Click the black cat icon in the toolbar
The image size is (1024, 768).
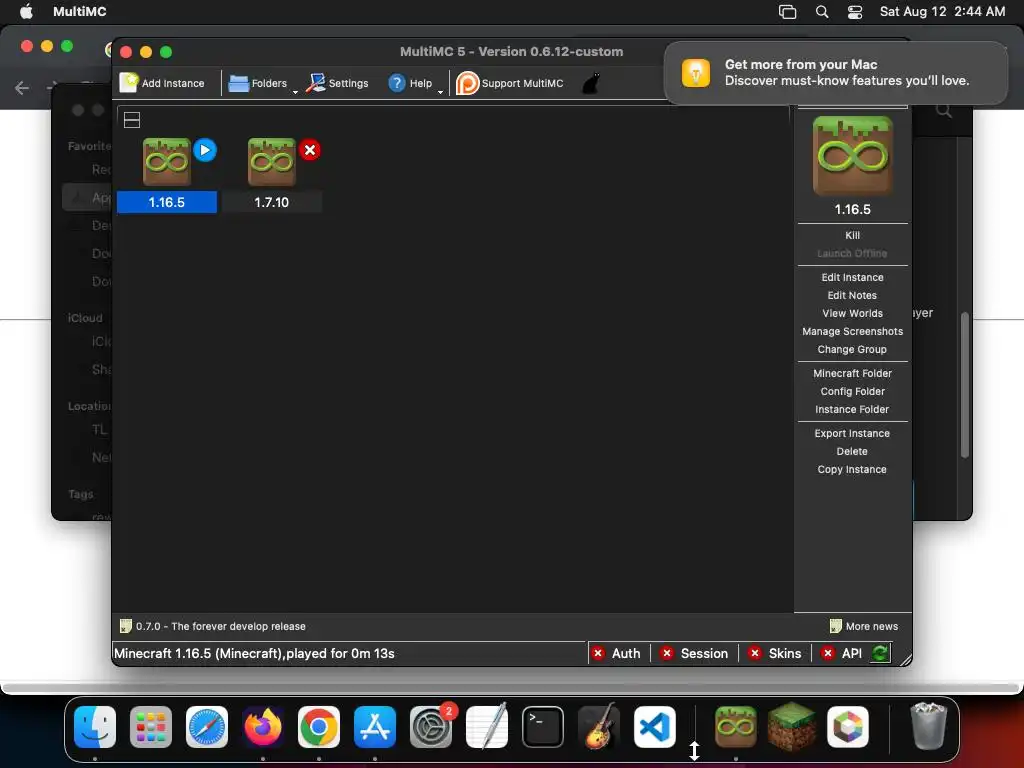coord(591,83)
